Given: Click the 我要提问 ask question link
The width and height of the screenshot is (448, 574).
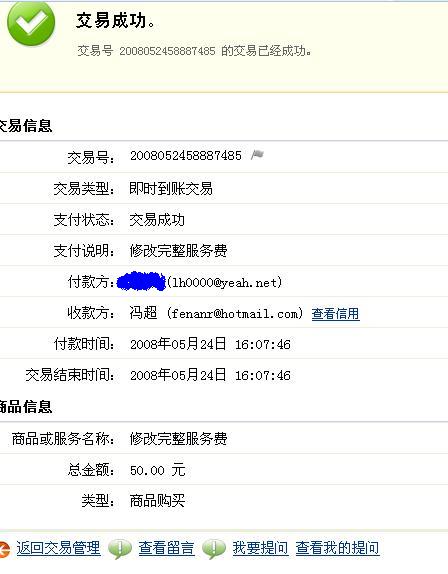Looking at the screenshot, I should tap(260, 548).
